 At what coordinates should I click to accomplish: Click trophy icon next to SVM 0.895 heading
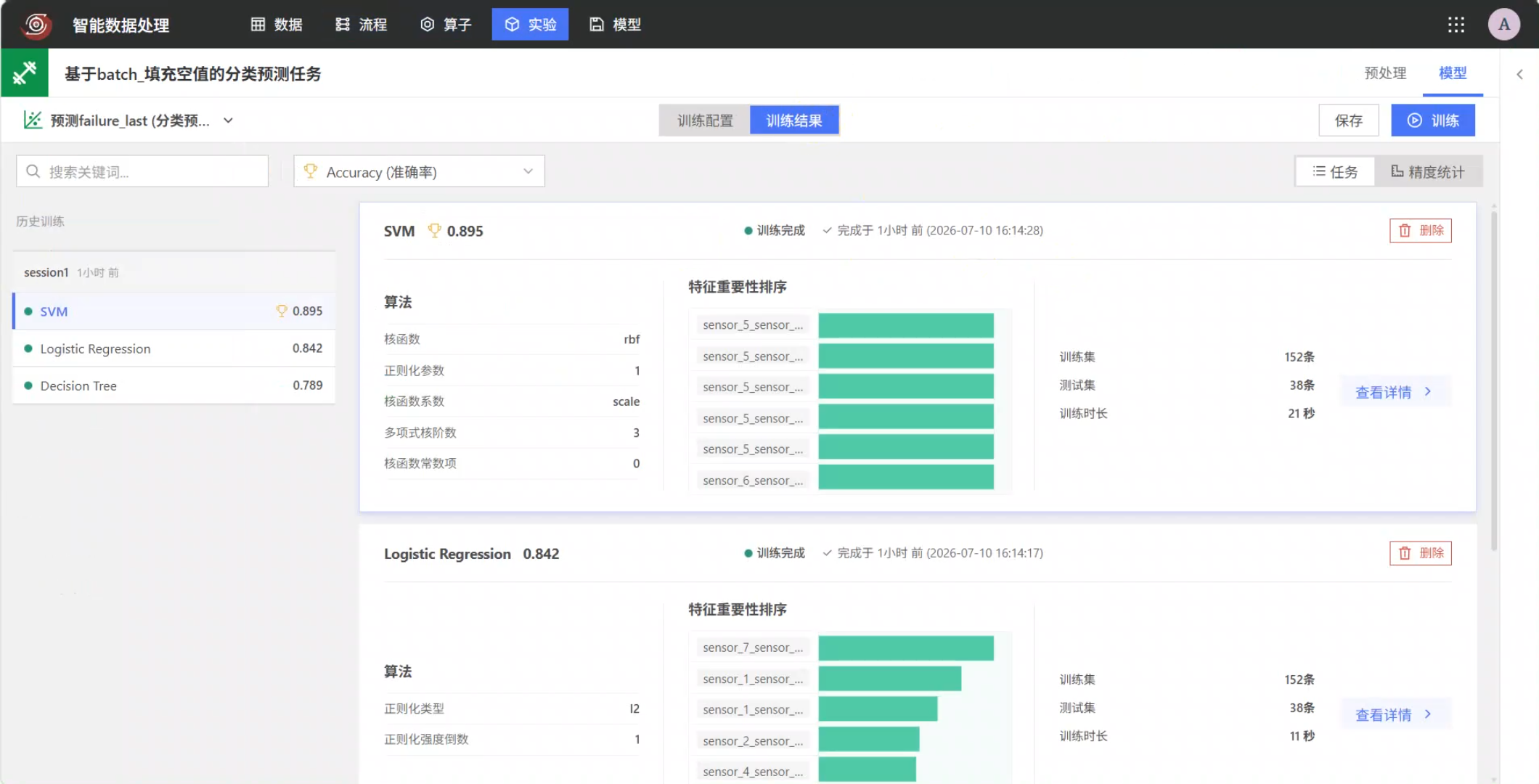[434, 230]
